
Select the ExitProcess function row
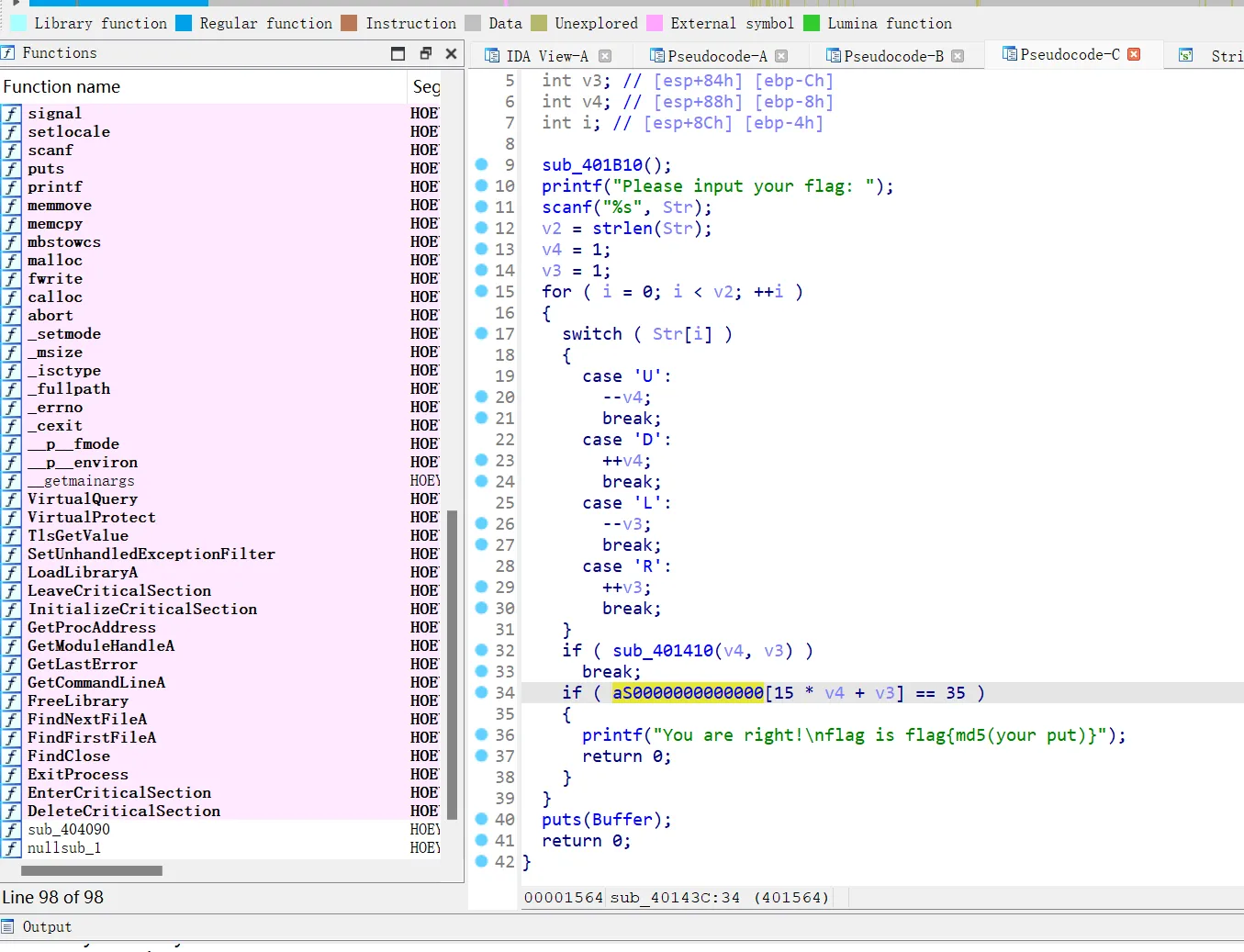220,774
